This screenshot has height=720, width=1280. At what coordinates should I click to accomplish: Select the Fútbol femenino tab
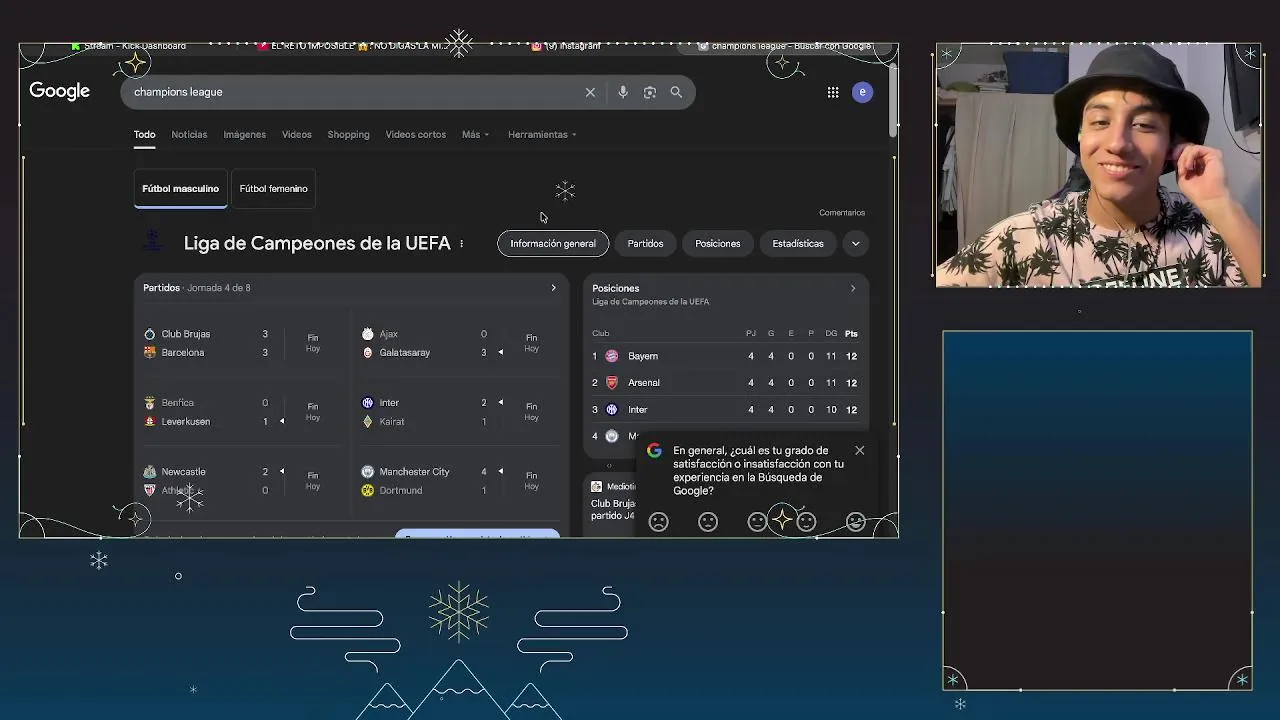[274, 188]
